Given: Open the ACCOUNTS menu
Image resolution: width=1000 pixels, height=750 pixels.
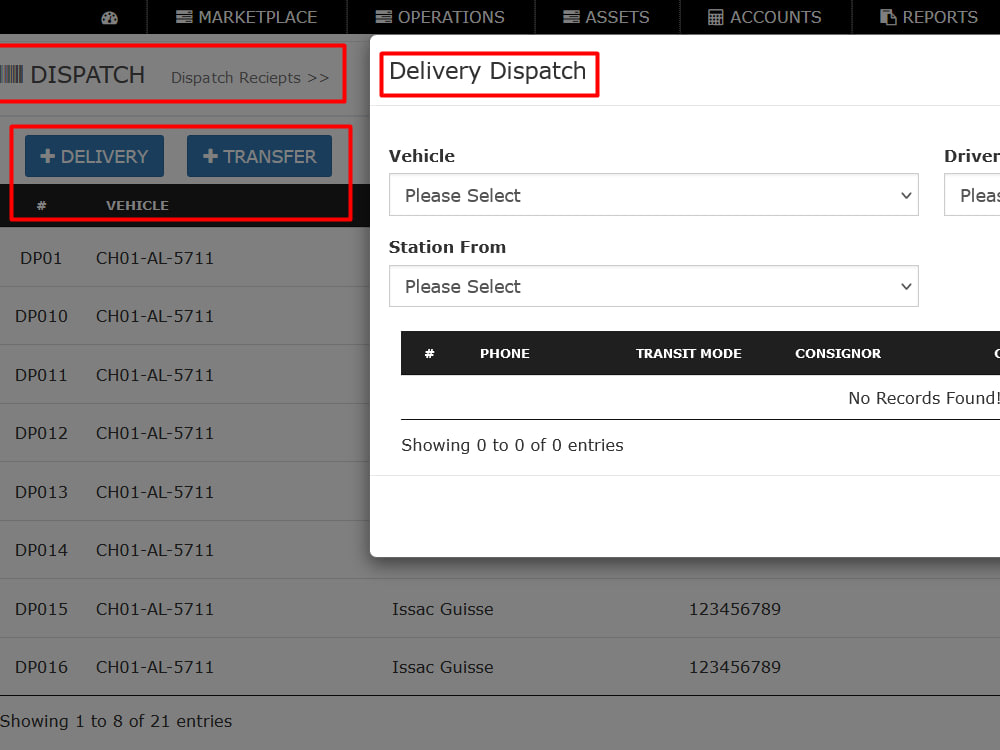Looking at the screenshot, I should tap(765, 17).
